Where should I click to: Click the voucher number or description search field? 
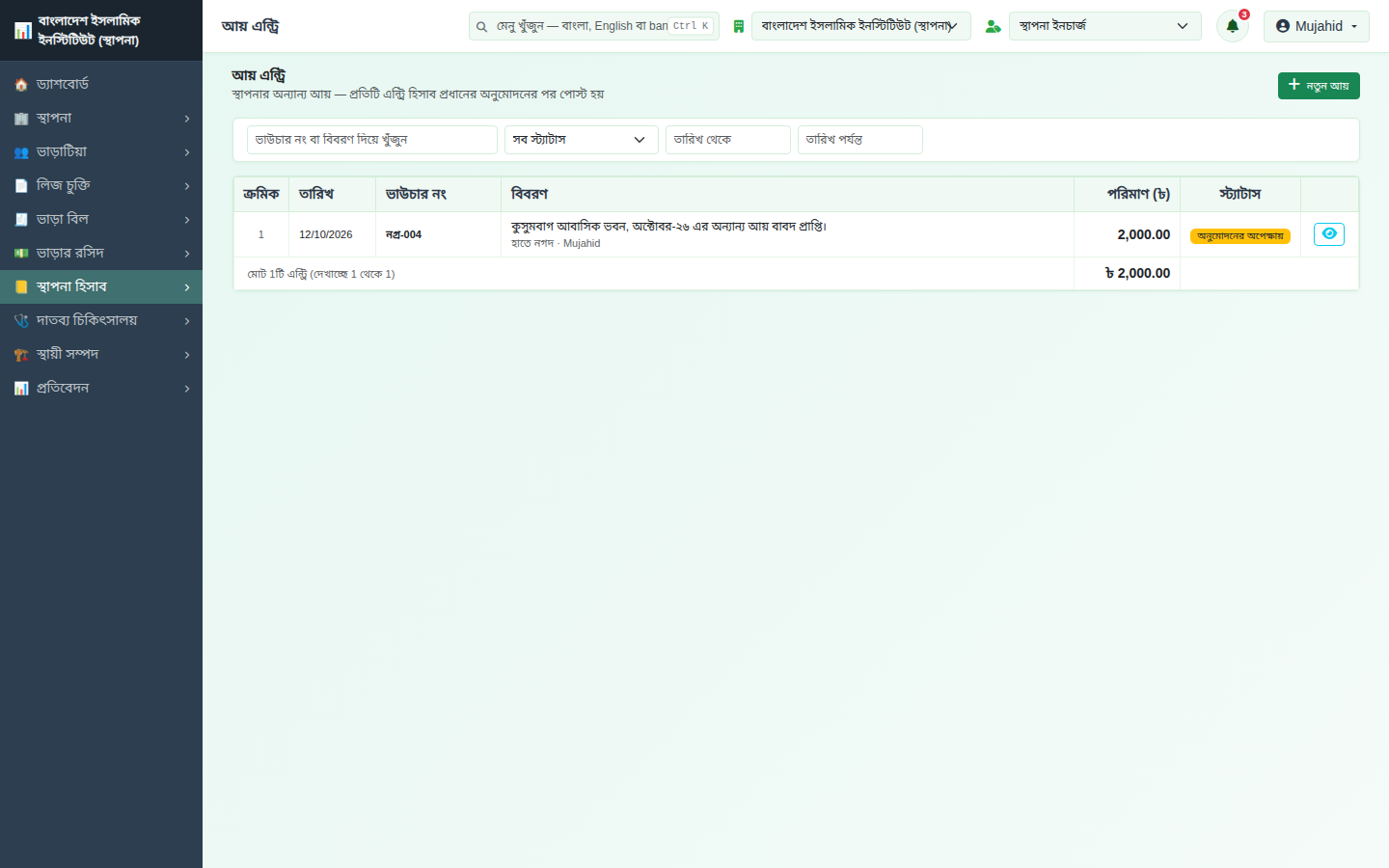[x=372, y=140]
